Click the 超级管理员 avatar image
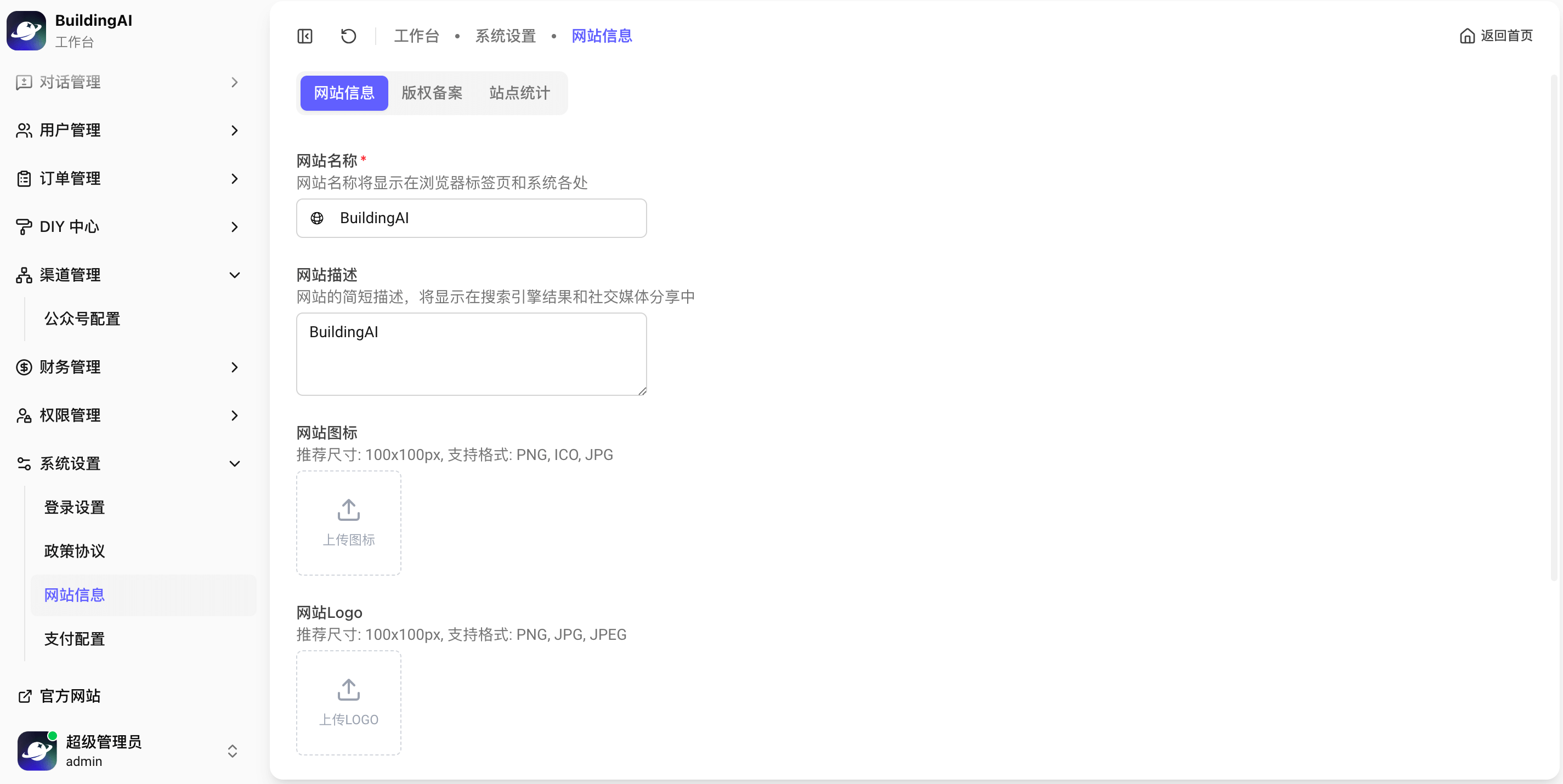 click(x=37, y=751)
